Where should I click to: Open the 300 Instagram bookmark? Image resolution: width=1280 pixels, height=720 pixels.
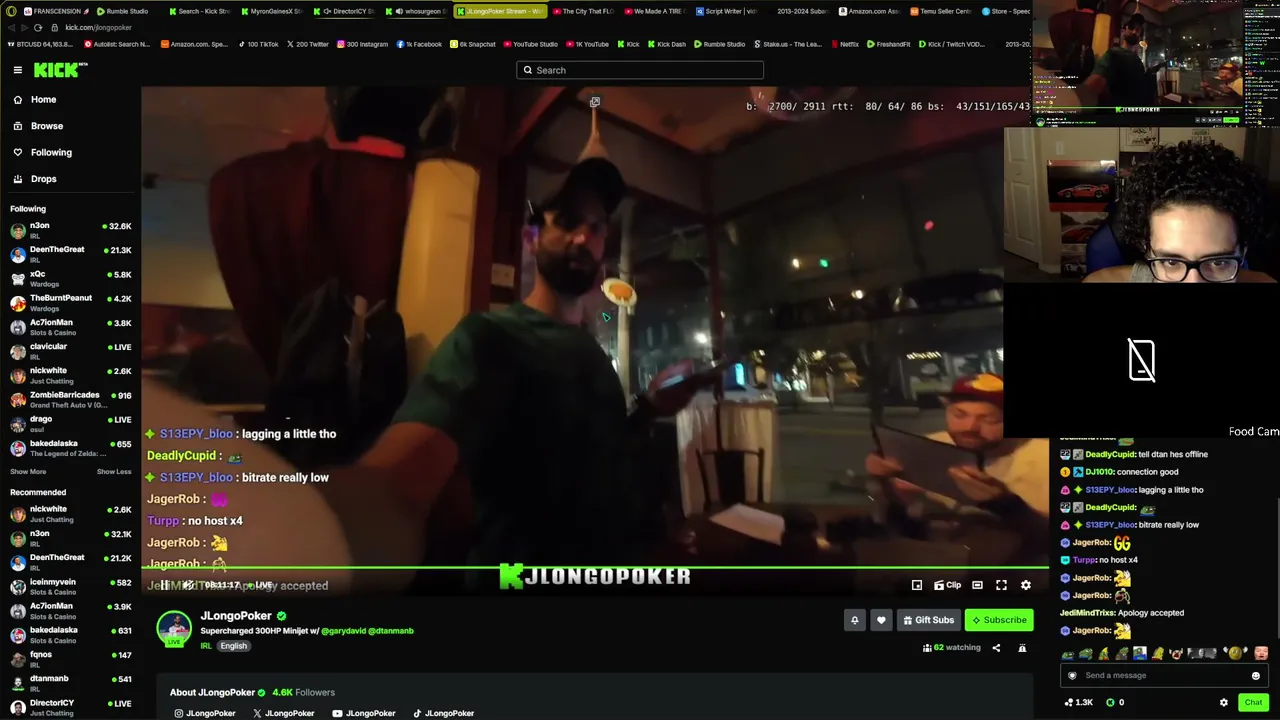pos(362,44)
